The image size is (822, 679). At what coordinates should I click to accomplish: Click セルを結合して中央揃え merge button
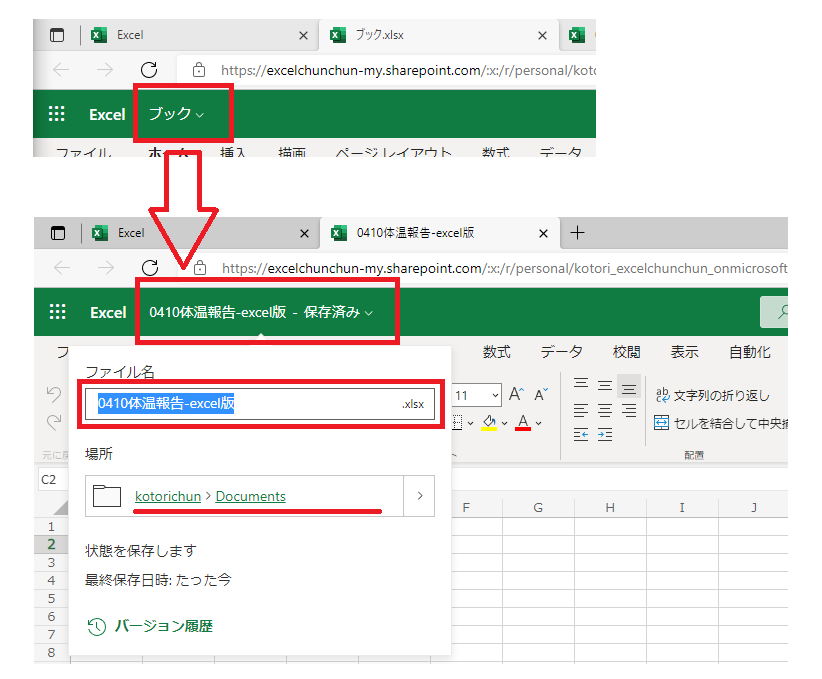tap(720, 423)
